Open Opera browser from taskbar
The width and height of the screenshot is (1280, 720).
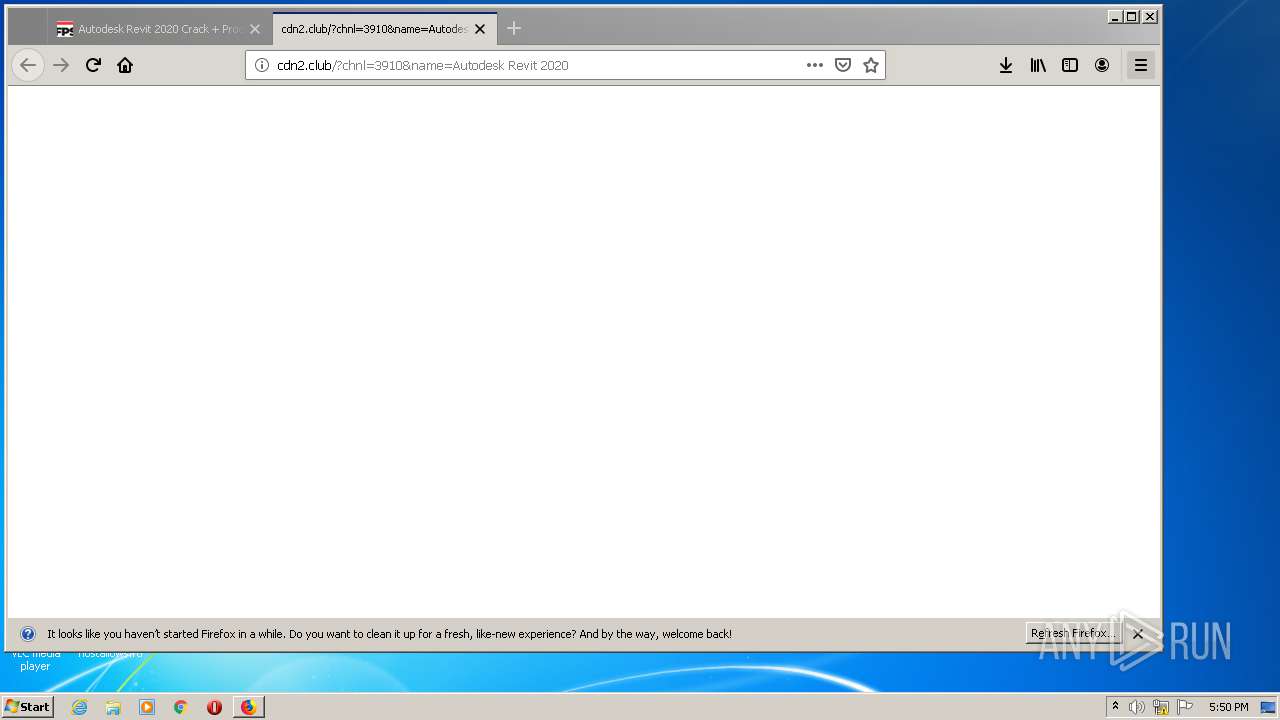[214, 707]
